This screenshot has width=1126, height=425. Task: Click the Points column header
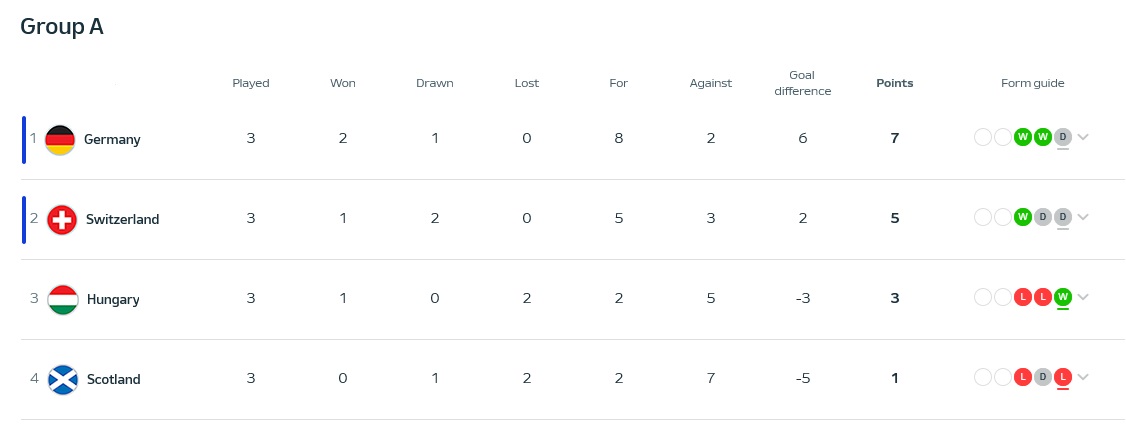895,83
